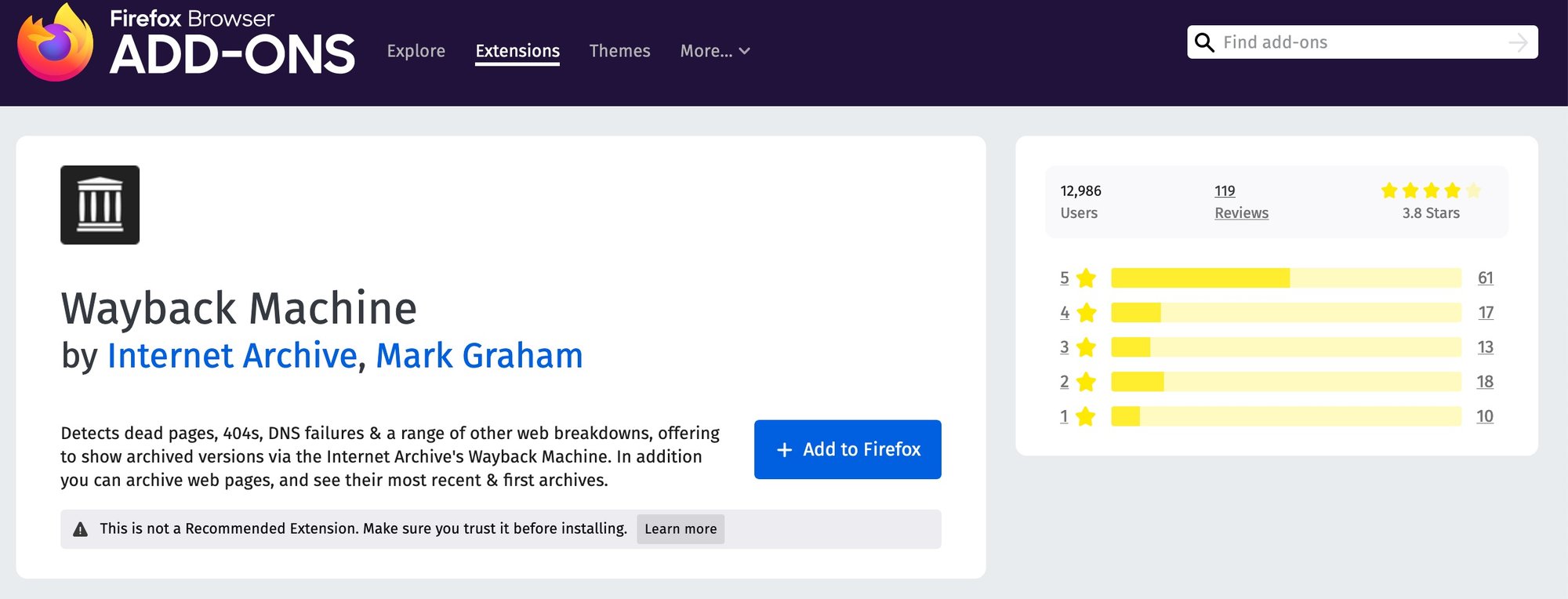This screenshot has width=1568, height=599.
Task: Click the warning triangle icon
Action: coord(80,529)
